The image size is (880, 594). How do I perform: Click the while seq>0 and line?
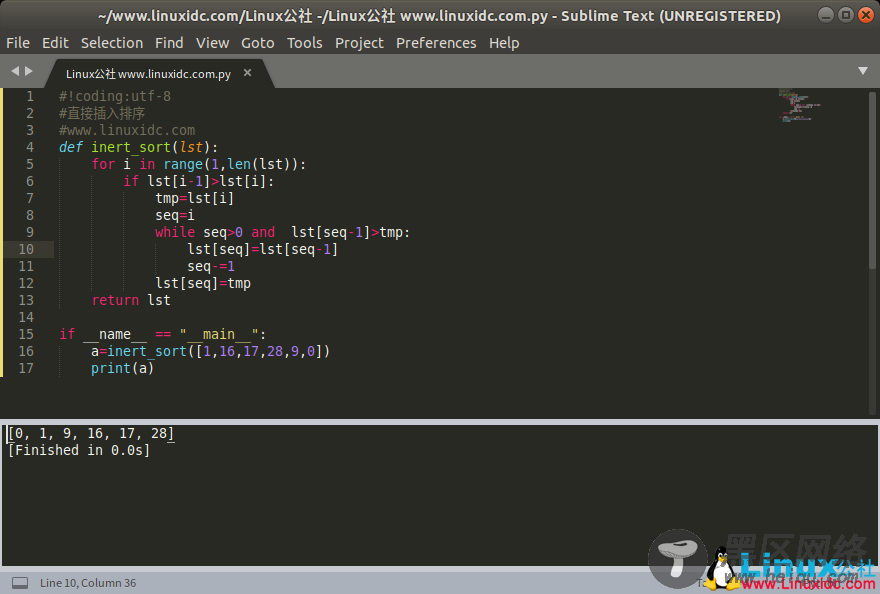pyautogui.click(x=283, y=232)
